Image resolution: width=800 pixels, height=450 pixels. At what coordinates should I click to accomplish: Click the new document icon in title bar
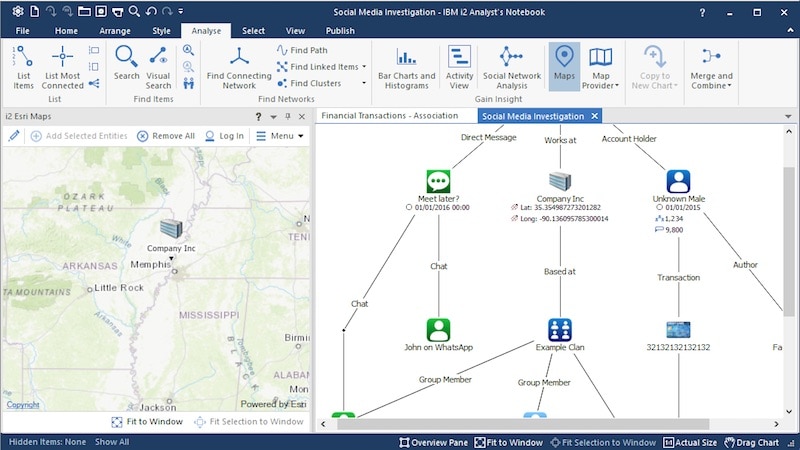coord(34,11)
